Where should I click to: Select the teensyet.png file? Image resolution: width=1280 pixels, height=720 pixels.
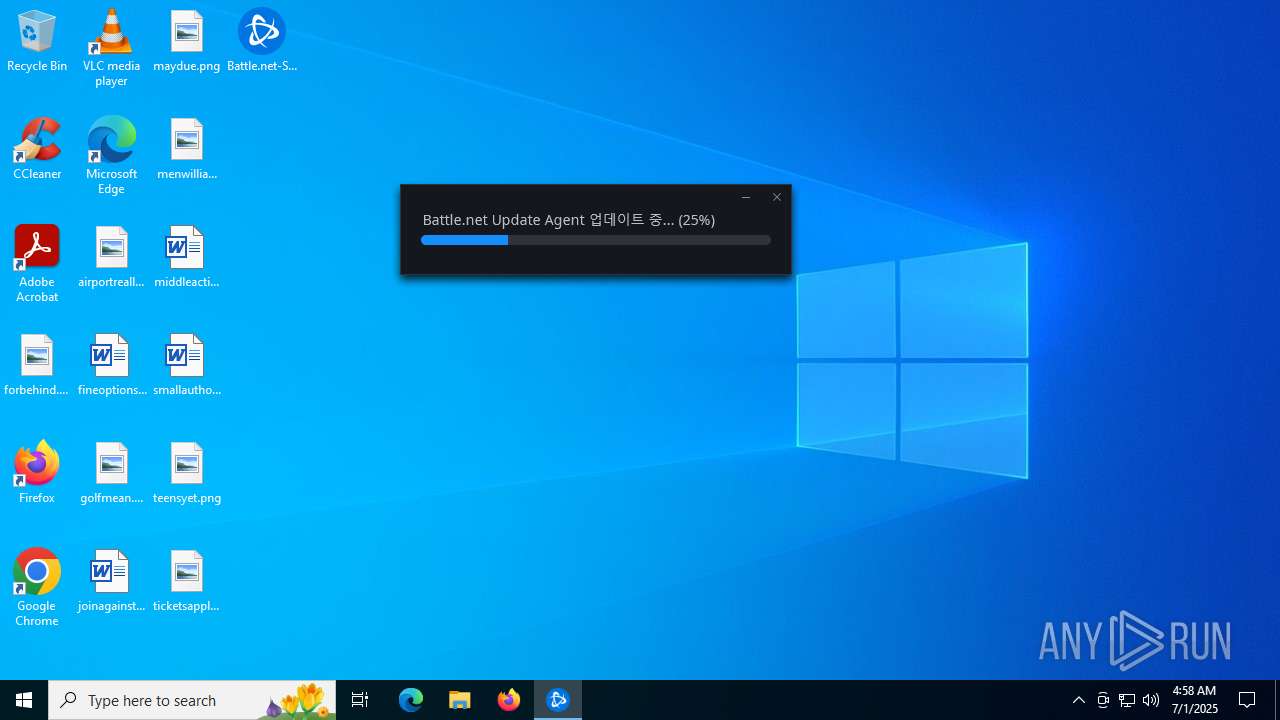(x=186, y=473)
